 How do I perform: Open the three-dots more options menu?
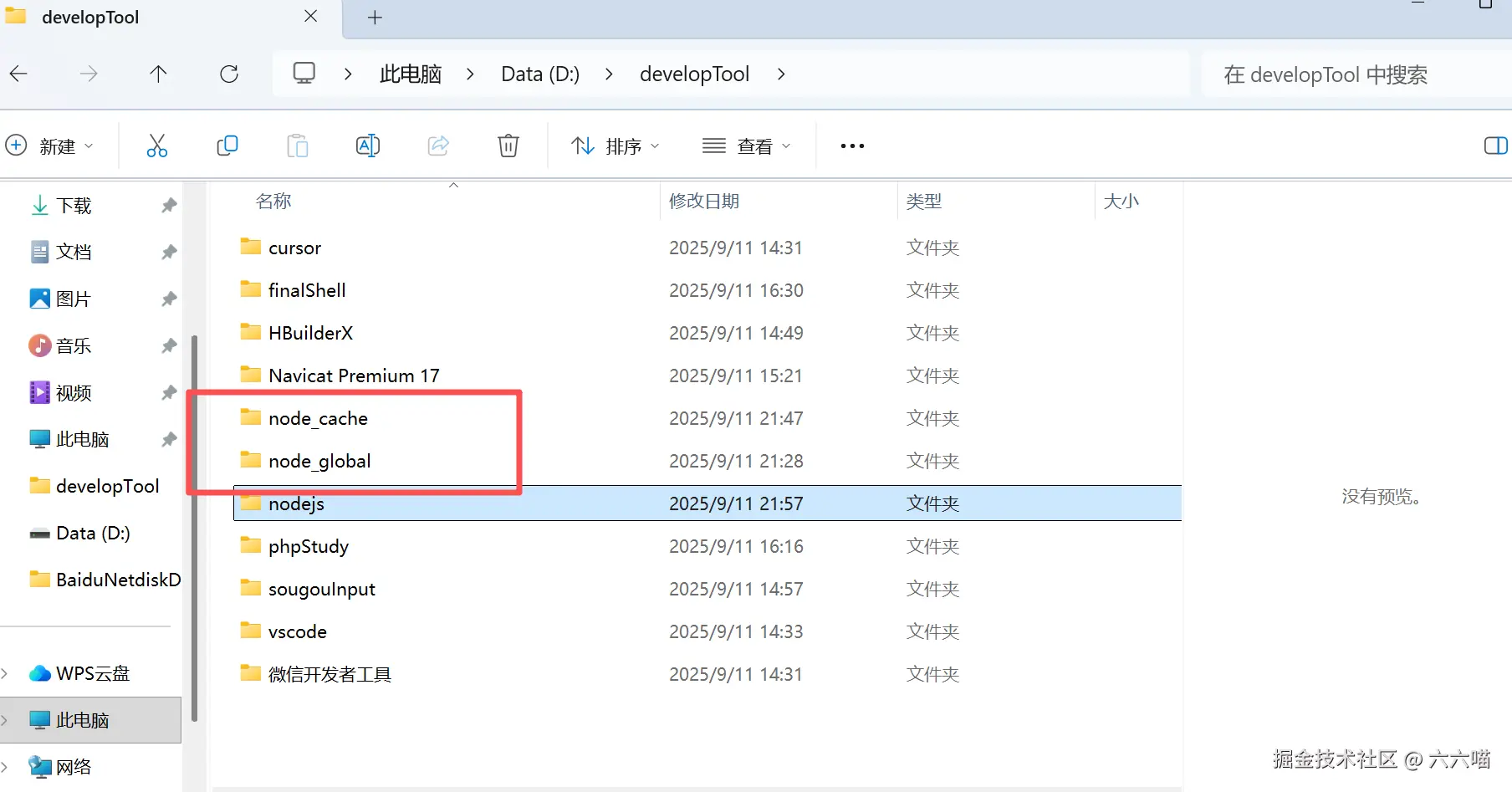(x=852, y=146)
